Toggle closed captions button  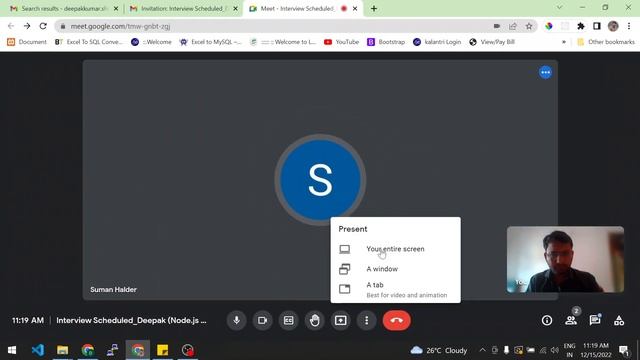(289, 320)
